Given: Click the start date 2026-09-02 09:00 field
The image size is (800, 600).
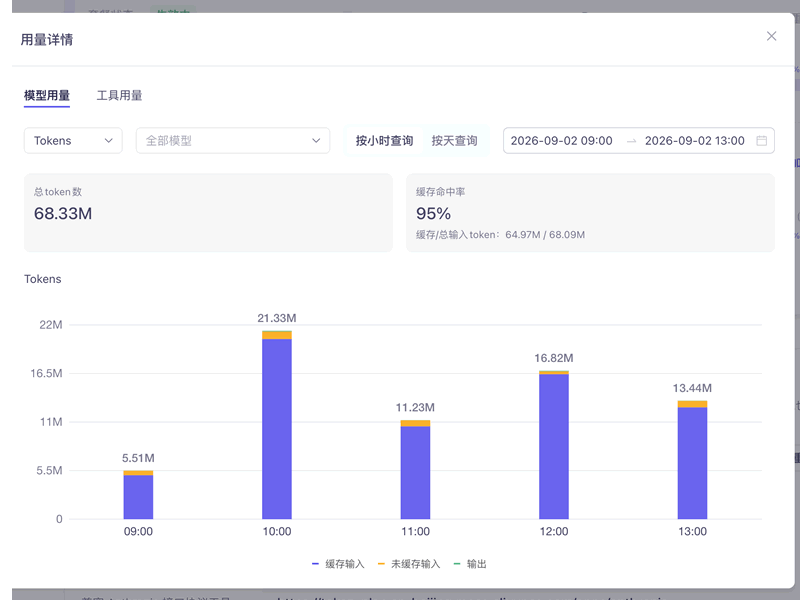Looking at the screenshot, I should 561,141.
